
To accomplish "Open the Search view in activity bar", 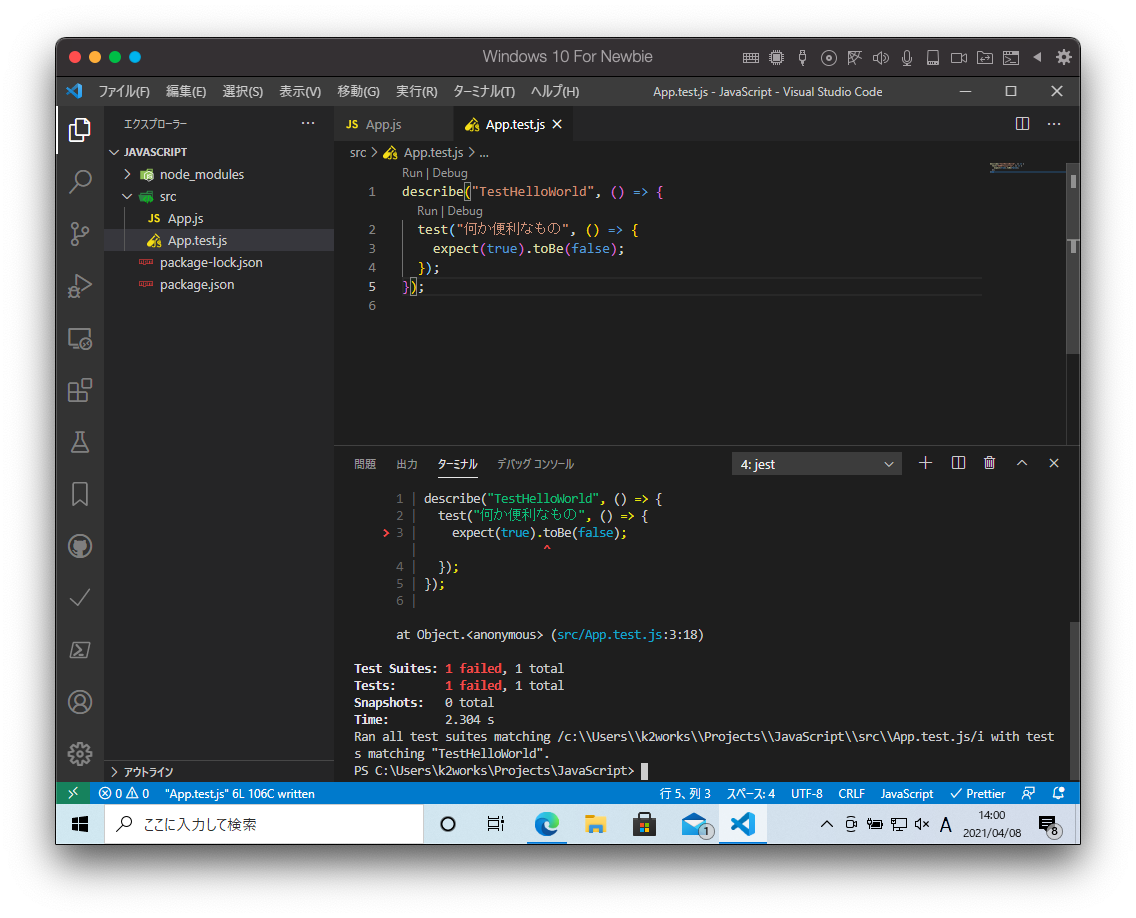I will pyautogui.click(x=80, y=182).
